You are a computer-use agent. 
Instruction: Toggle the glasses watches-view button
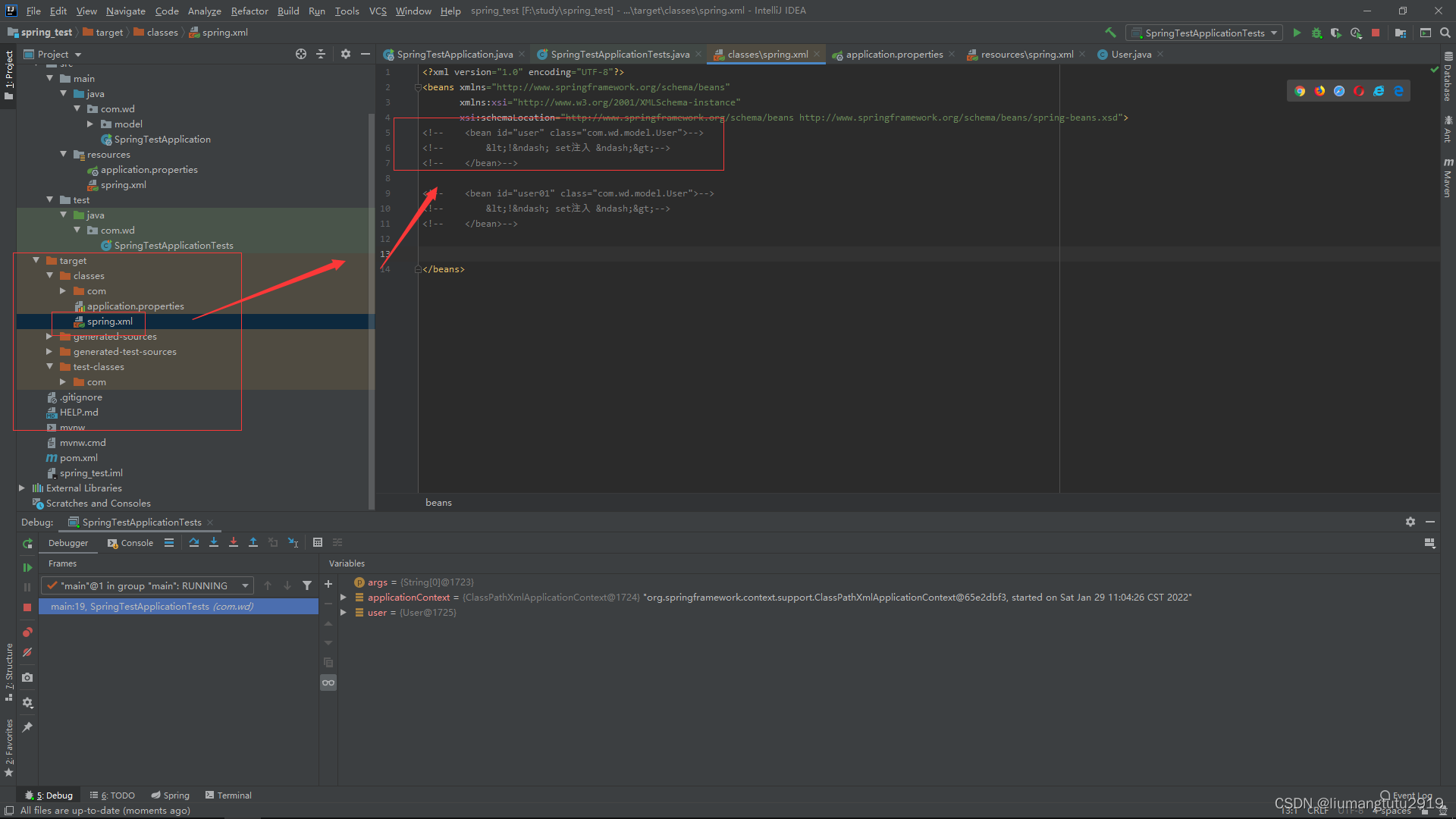[328, 682]
